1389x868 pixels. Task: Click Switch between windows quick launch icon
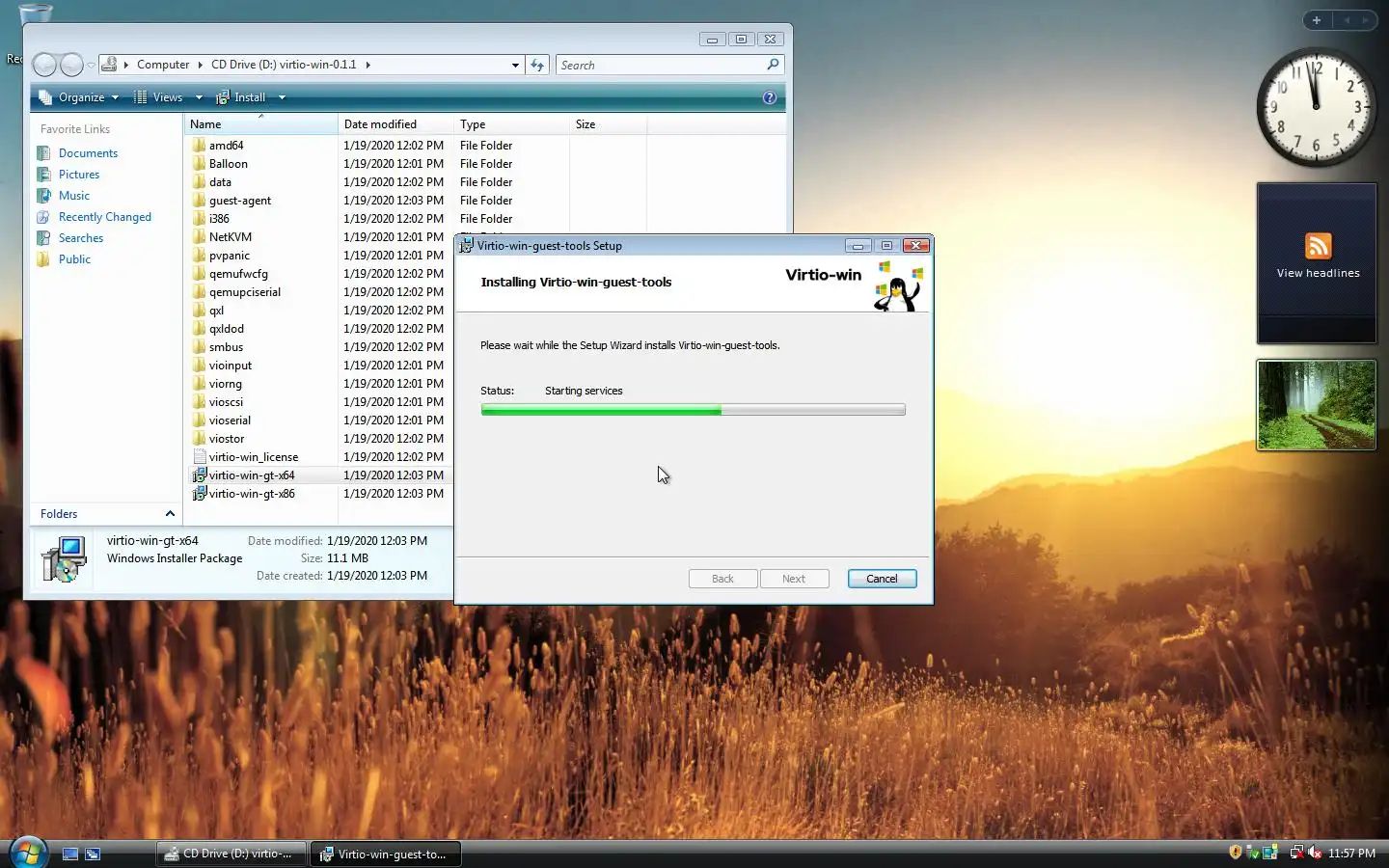pos(93,854)
